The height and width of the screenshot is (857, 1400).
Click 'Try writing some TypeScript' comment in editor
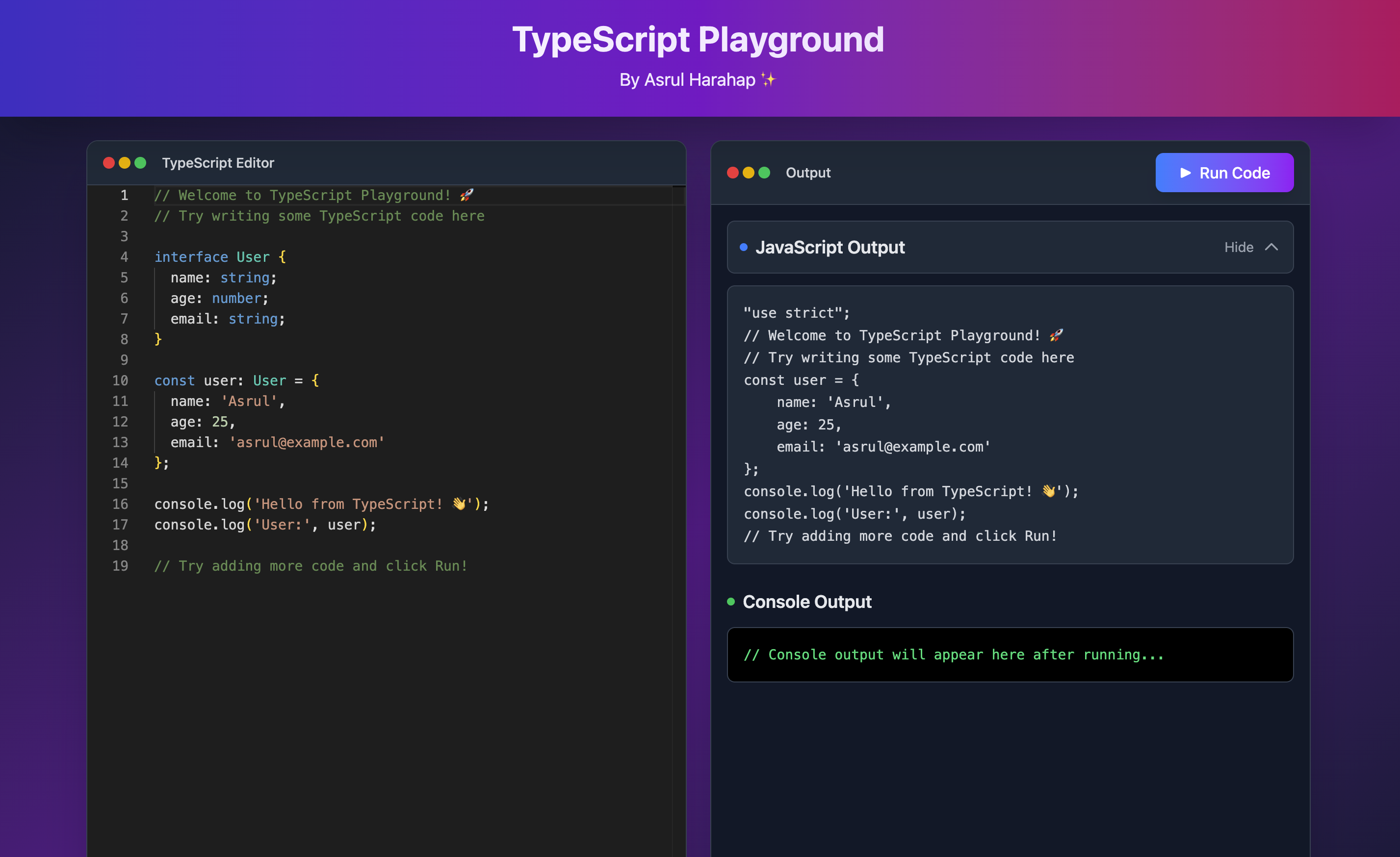(x=319, y=216)
